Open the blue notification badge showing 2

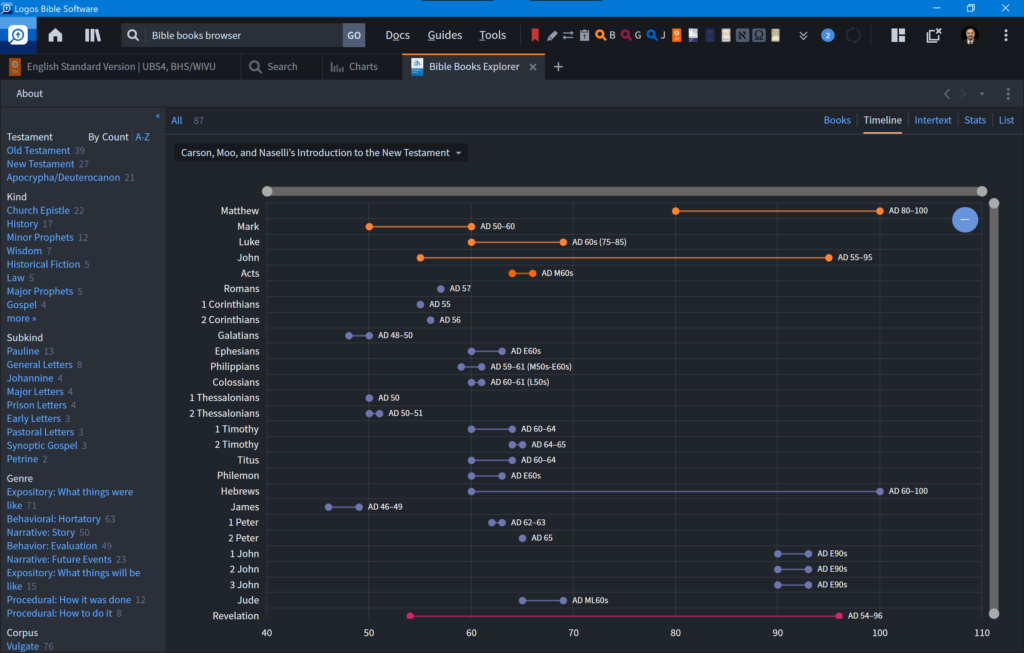(x=827, y=35)
